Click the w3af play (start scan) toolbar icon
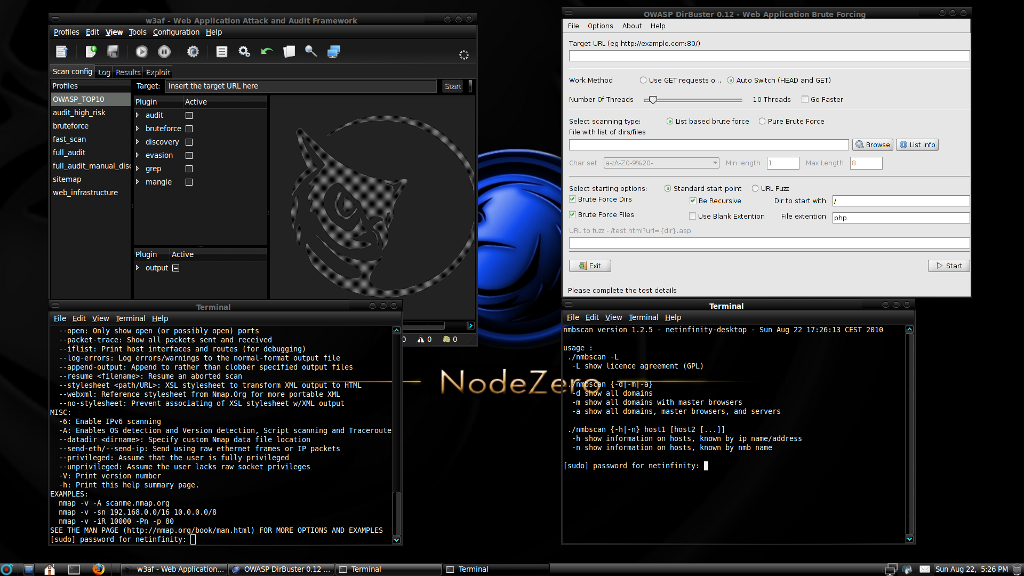Screen dimensions: 1024x576 tap(141, 52)
